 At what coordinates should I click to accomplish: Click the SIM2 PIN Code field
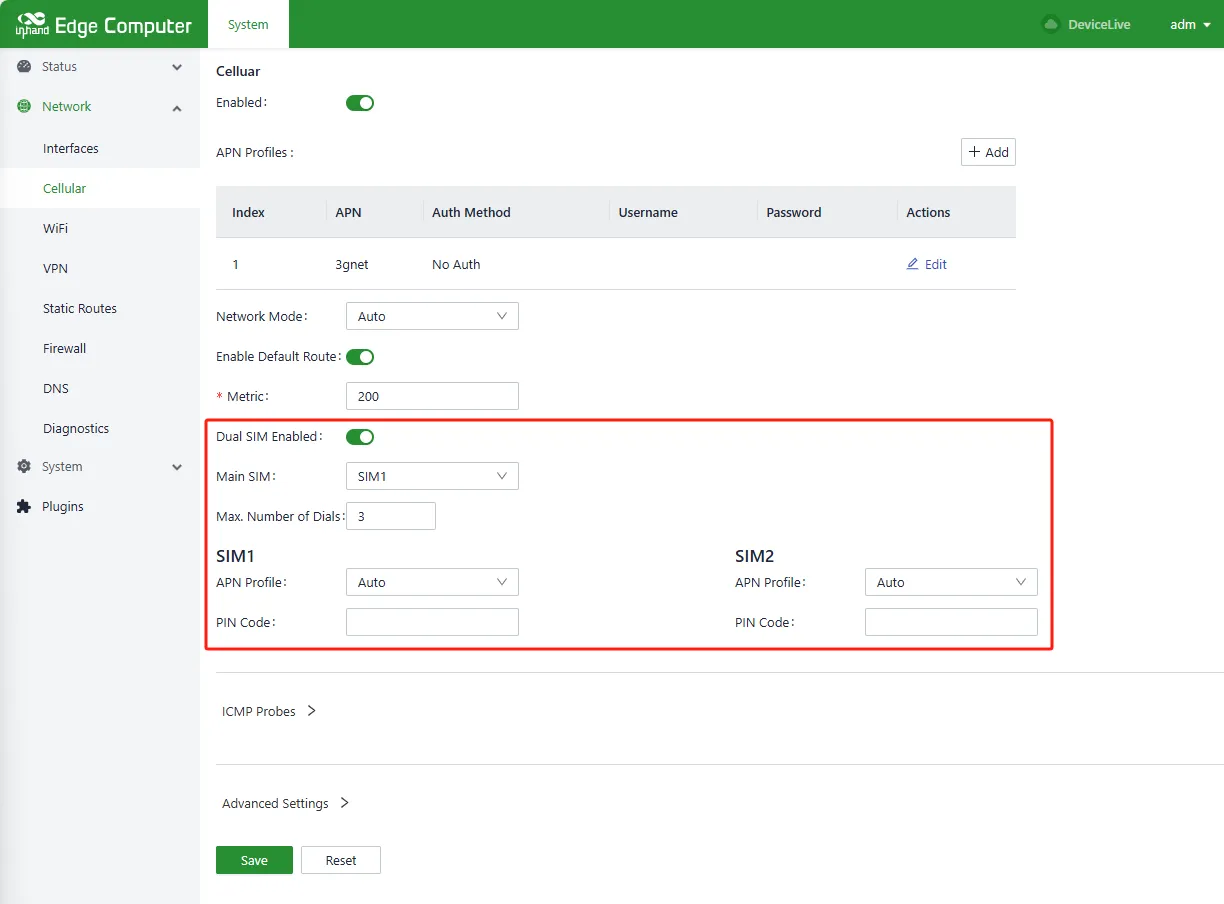(x=951, y=622)
